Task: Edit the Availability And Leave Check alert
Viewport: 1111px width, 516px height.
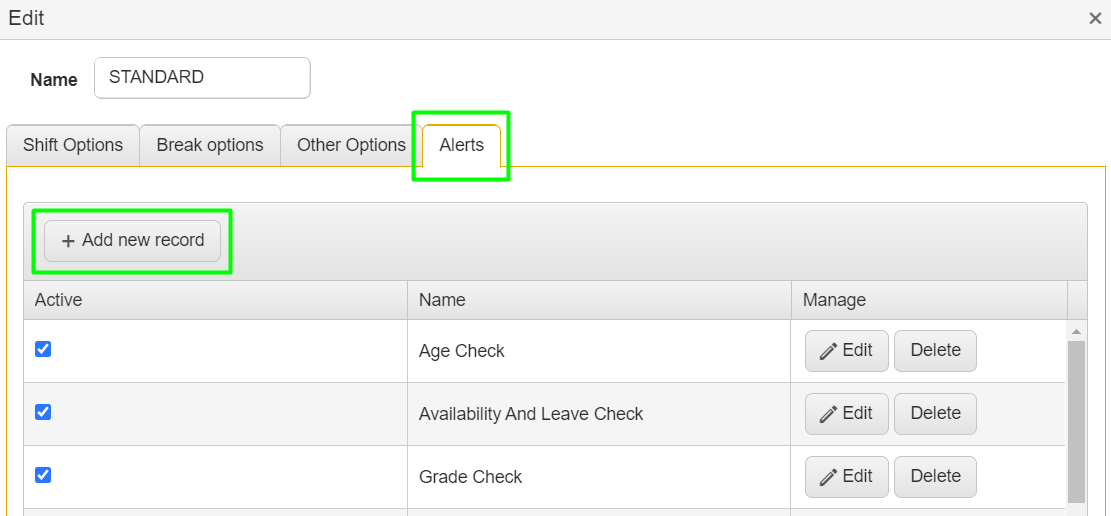Action: tap(847, 414)
